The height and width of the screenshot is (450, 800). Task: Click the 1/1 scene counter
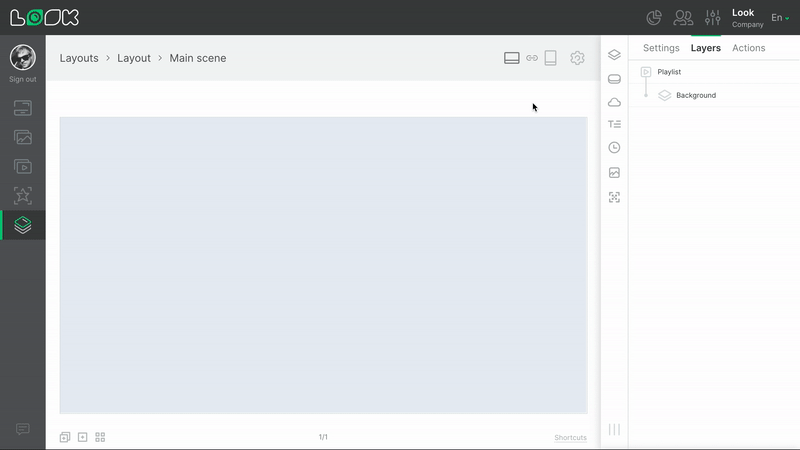coord(323,437)
